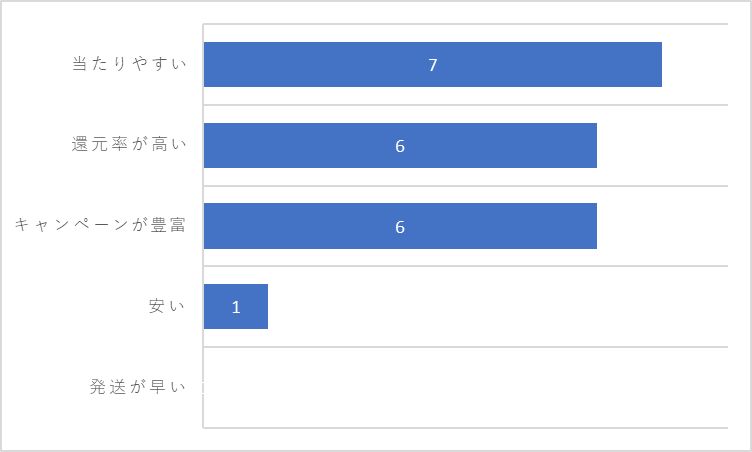Screen dimensions: 752x452
Task: Select gridline between 安い and 発送が早い rows
Action: point(465,346)
